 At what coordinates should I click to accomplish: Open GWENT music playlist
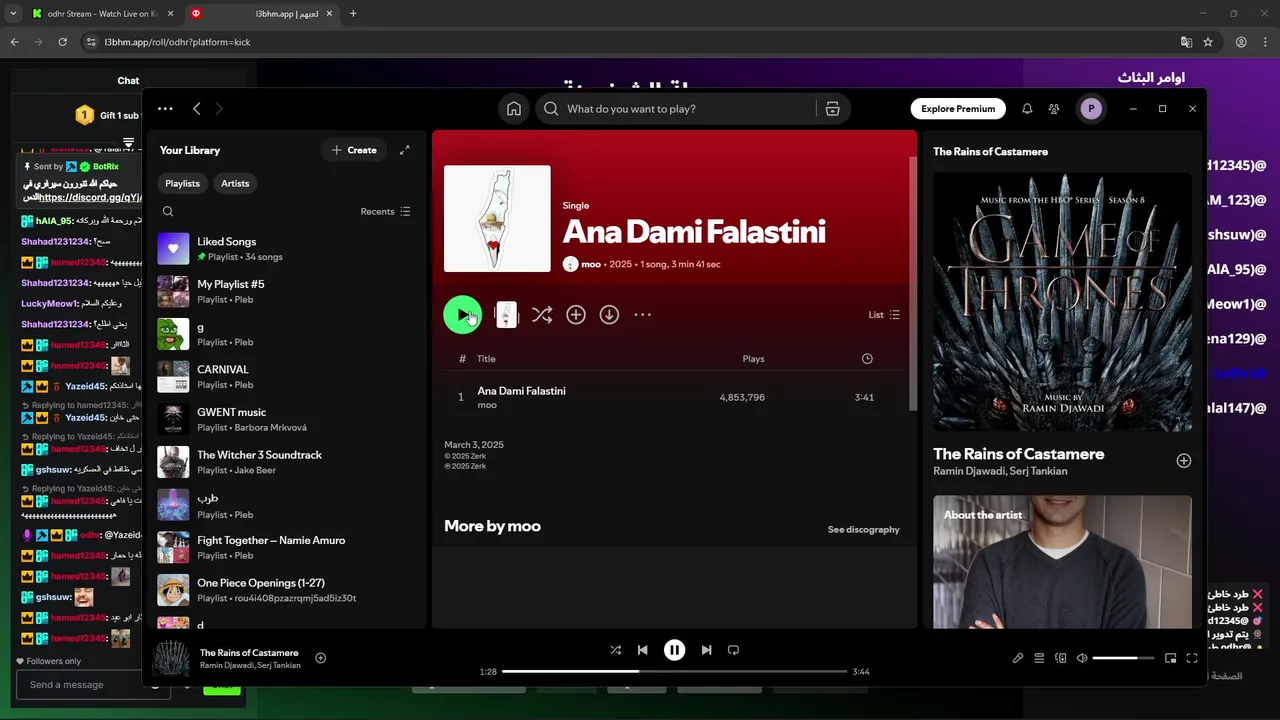[285, 419]
